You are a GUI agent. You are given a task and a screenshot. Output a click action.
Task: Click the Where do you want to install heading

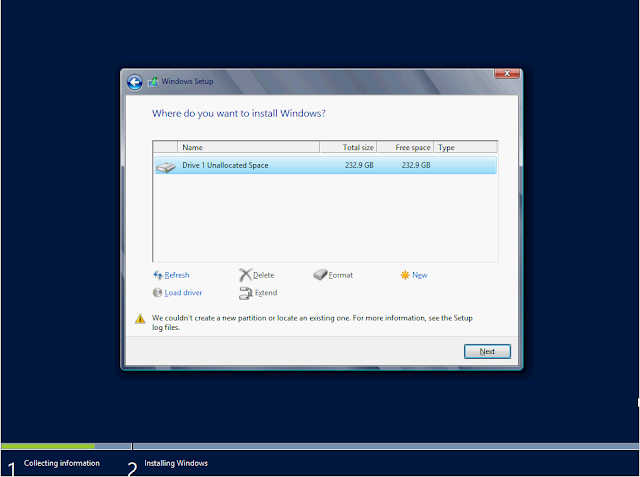pyautogui.click(x=239, y=113)
